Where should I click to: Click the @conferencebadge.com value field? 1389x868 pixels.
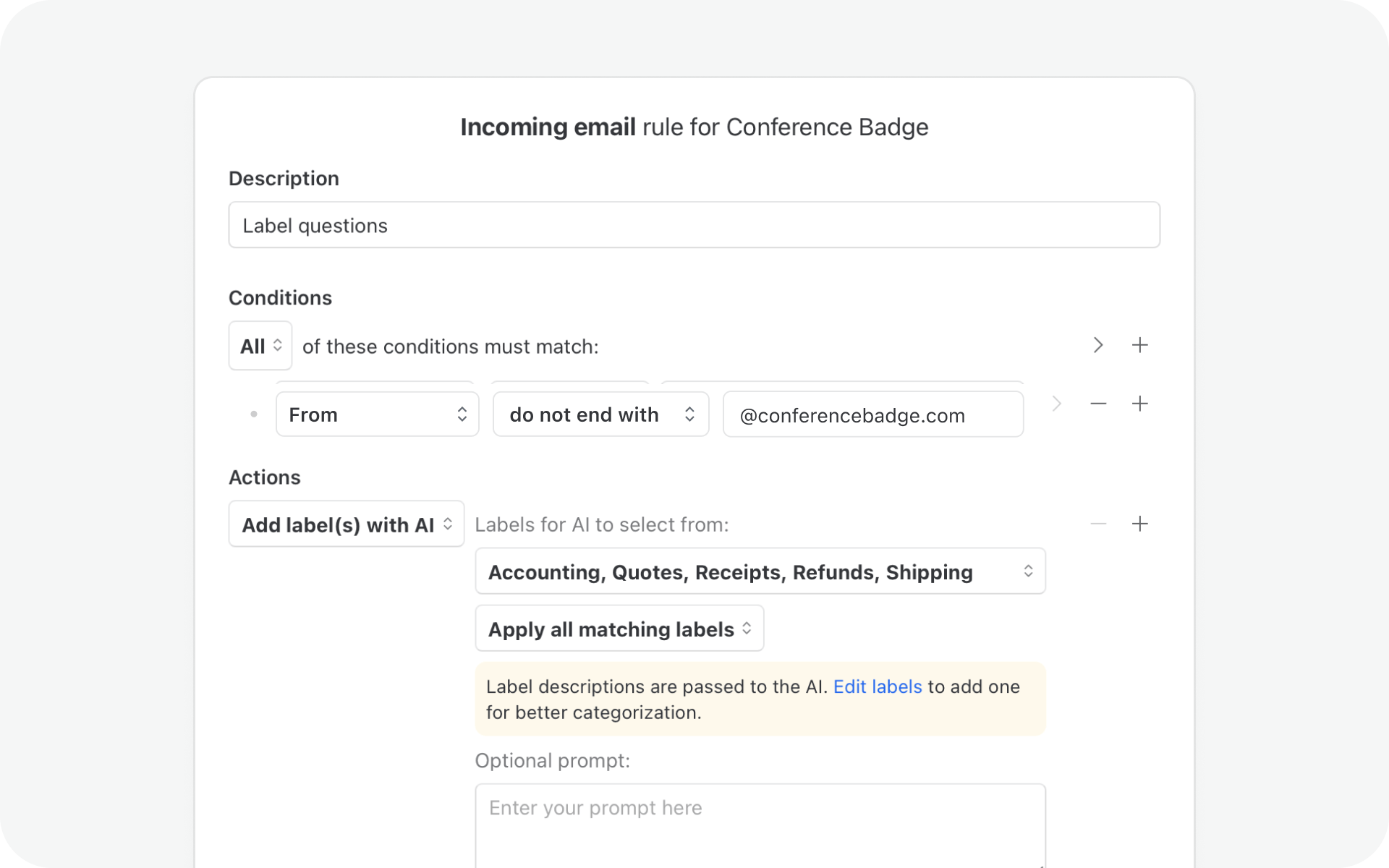(x=872, y=415)
